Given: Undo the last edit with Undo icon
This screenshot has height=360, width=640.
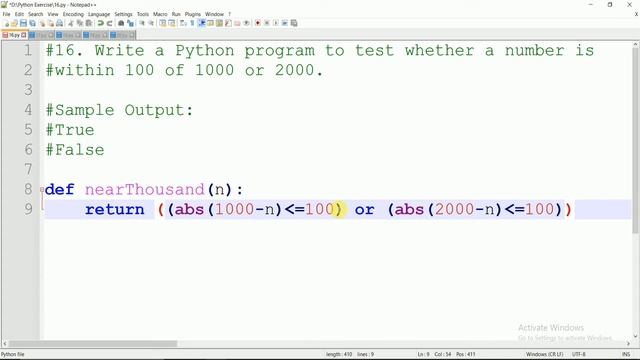Looking at the screenshot, I should tap(100, 23).
